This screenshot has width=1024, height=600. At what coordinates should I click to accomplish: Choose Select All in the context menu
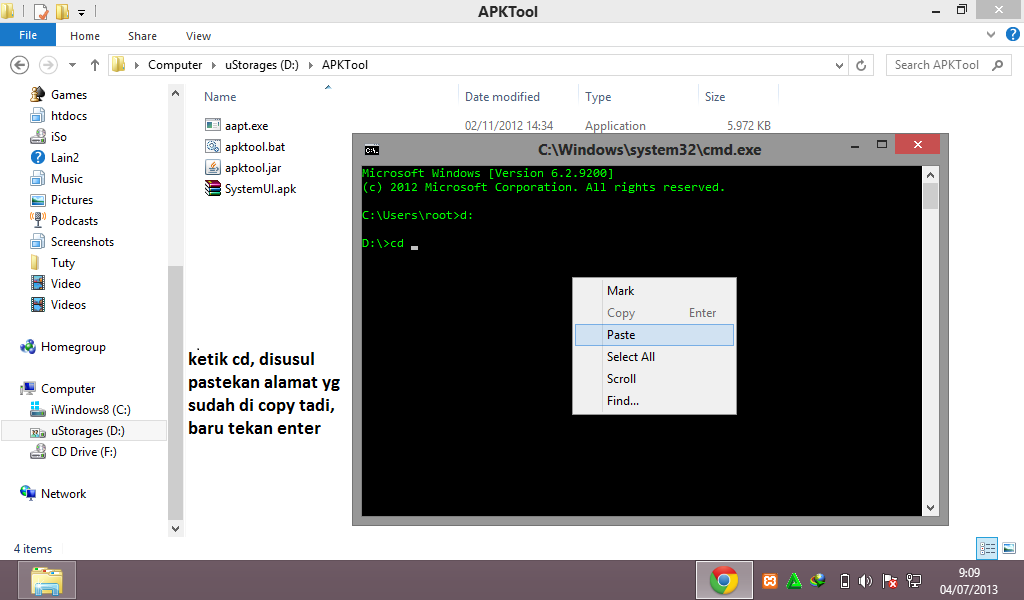(x=654, y=356)
